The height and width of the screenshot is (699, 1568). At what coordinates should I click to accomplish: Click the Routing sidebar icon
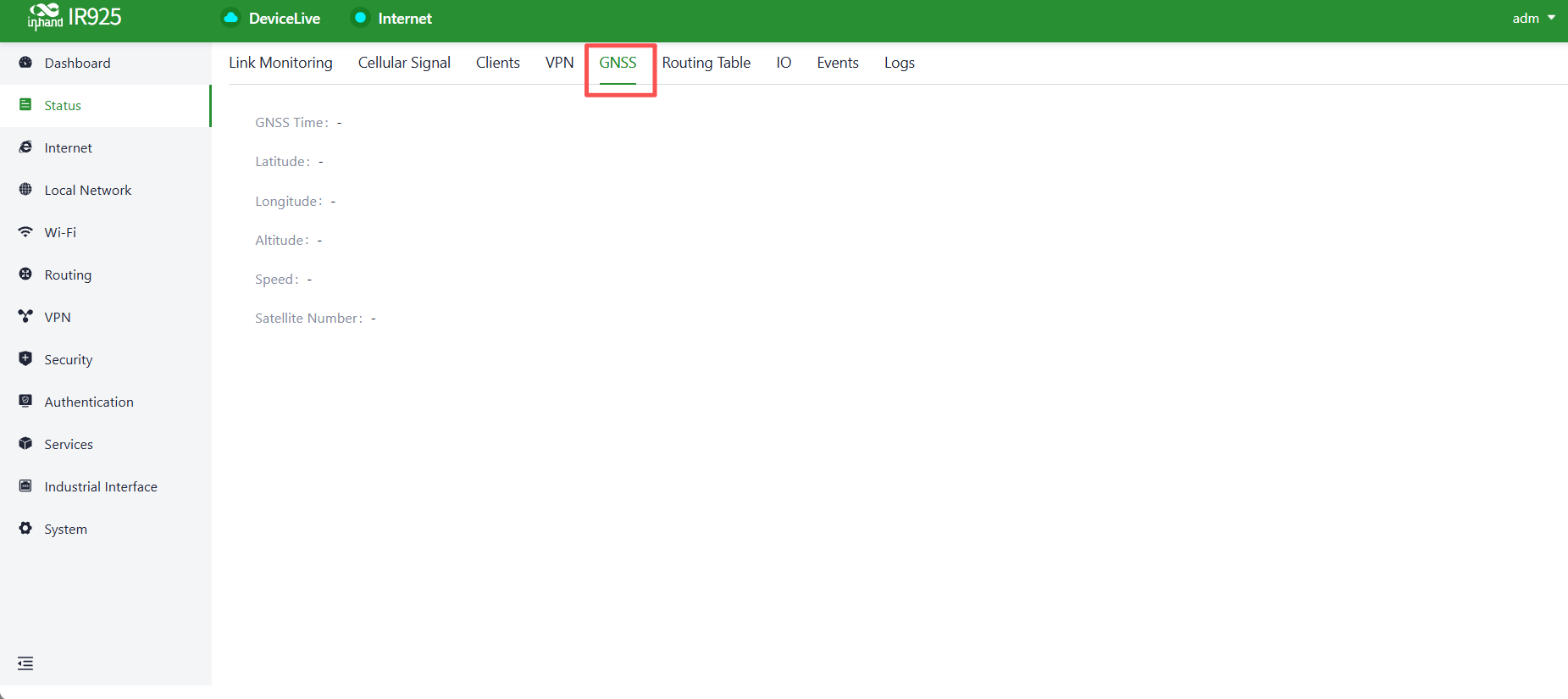tap(25, 275)
